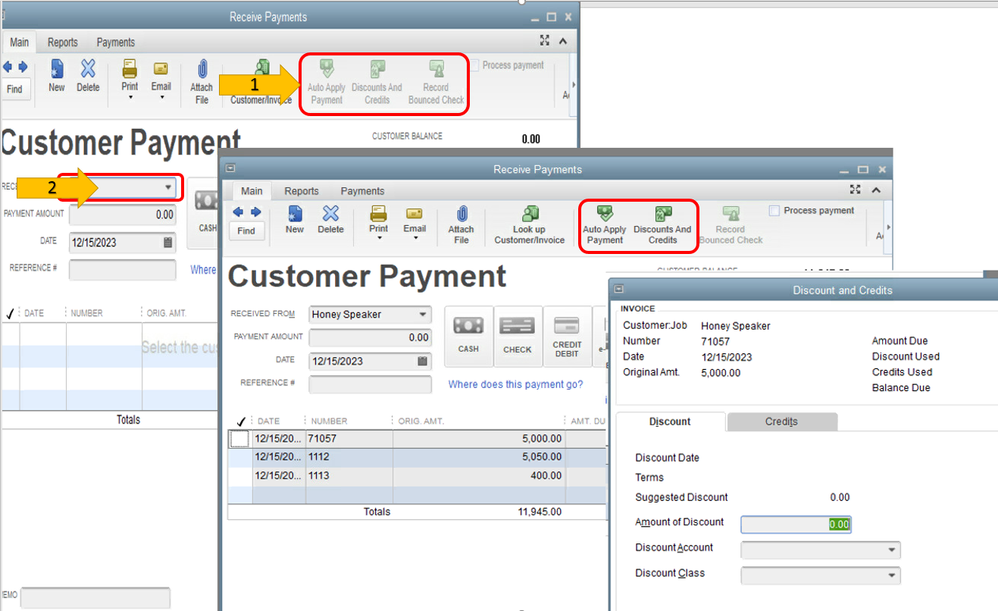Open Reports tab in front Receive Payments window
This screenshot has width=998, height=611.
pyautogui.click(x=301, y=191)
